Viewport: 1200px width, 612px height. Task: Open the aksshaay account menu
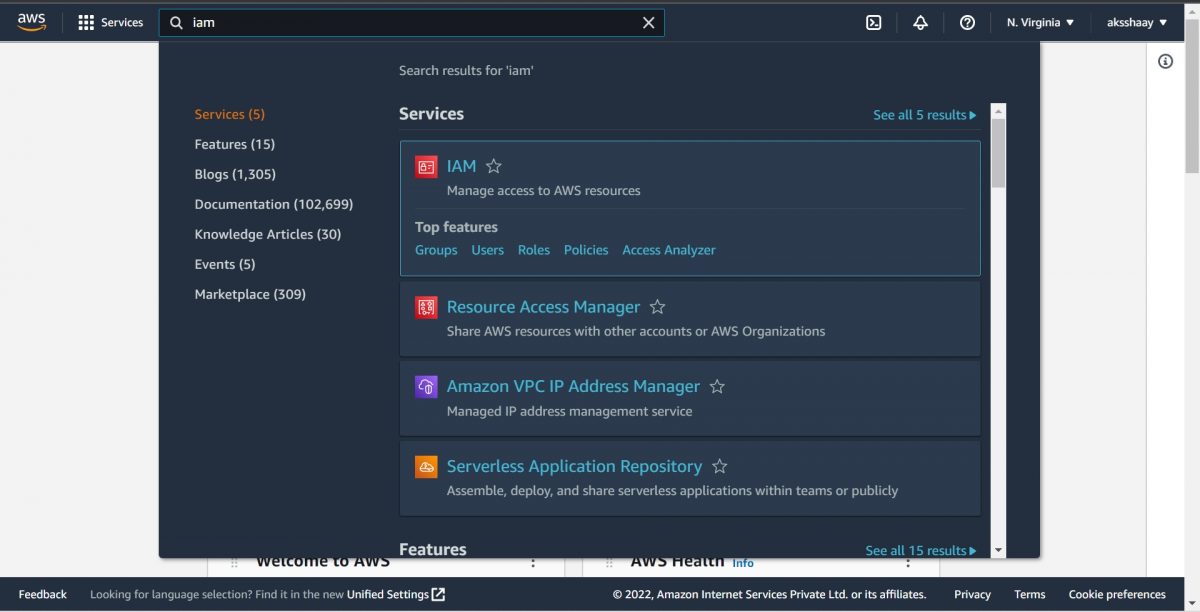tap(1135, 22)
